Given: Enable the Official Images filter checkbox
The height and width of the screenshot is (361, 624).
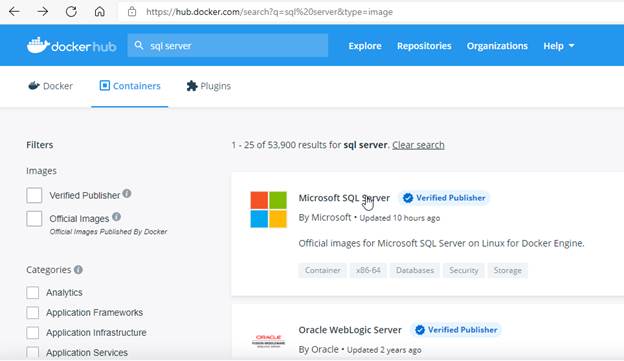Looking at the screenshot, I should [x=34, y=219].
